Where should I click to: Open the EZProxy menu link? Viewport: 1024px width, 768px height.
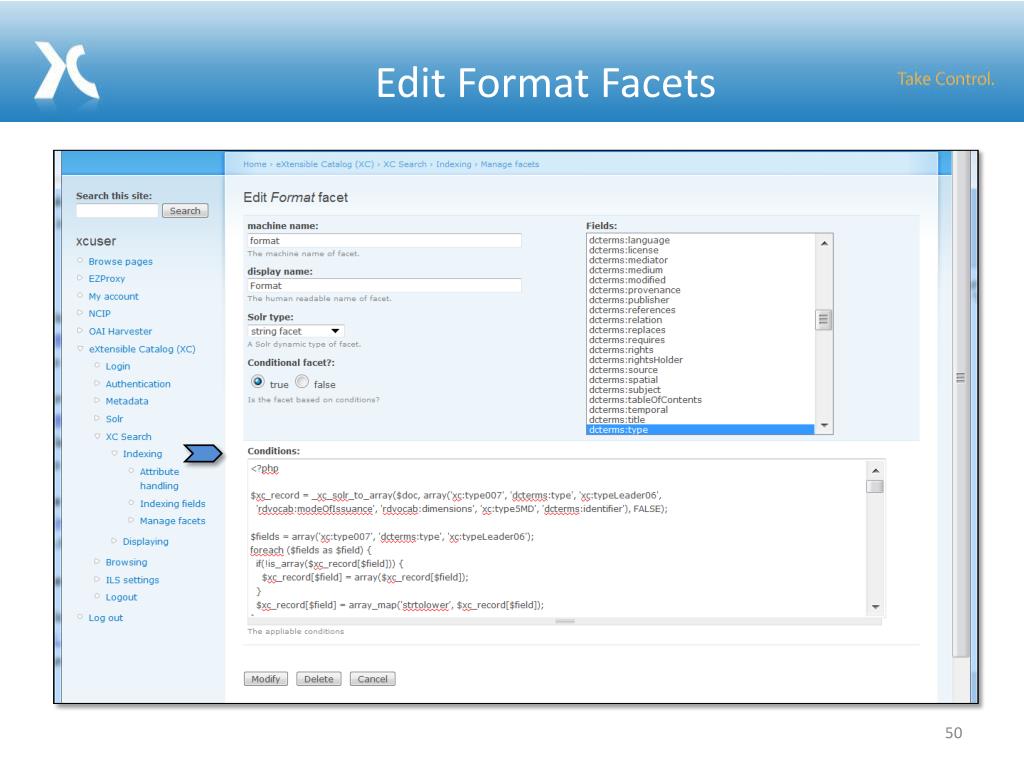click(106, 279)
